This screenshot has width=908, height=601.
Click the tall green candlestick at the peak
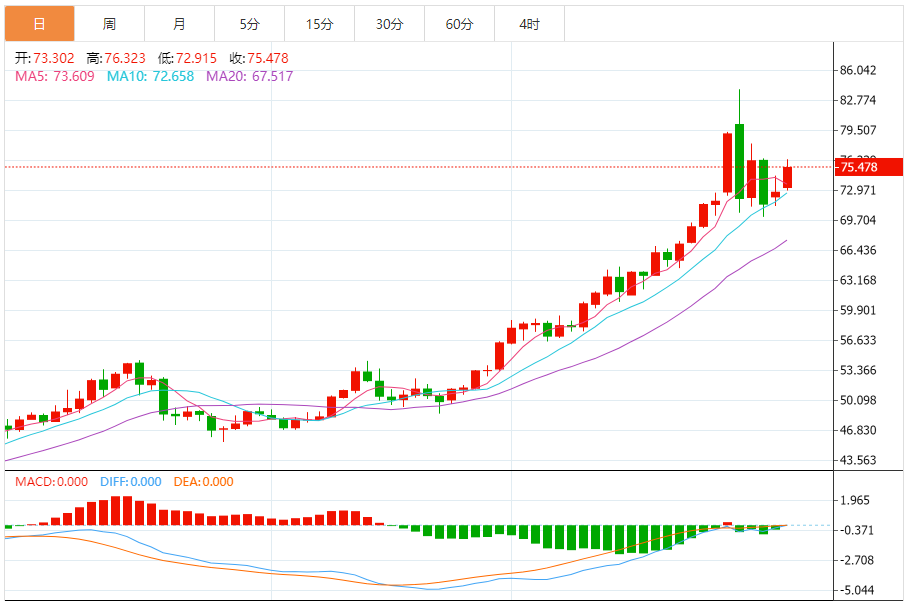[x=740, y=160]
